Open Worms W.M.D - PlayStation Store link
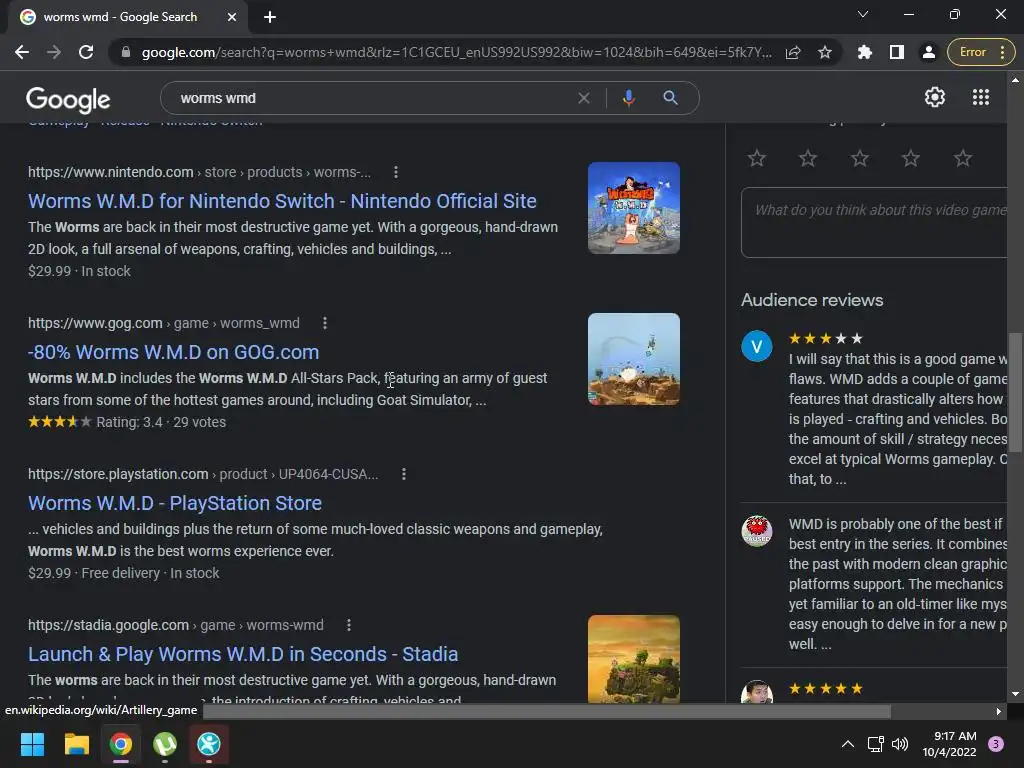The height and width of the screenshot is (768, 1024). click(x=175, y=503)
